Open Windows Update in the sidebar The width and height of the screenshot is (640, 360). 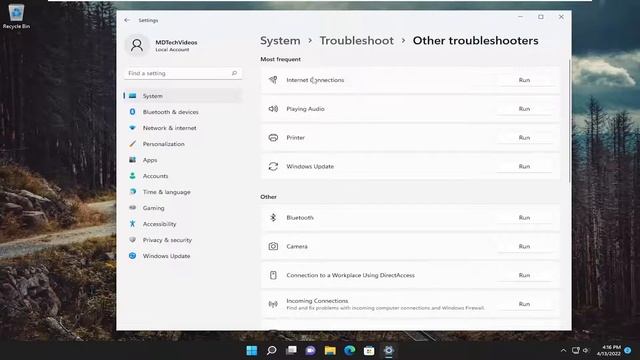click(182, 256)
